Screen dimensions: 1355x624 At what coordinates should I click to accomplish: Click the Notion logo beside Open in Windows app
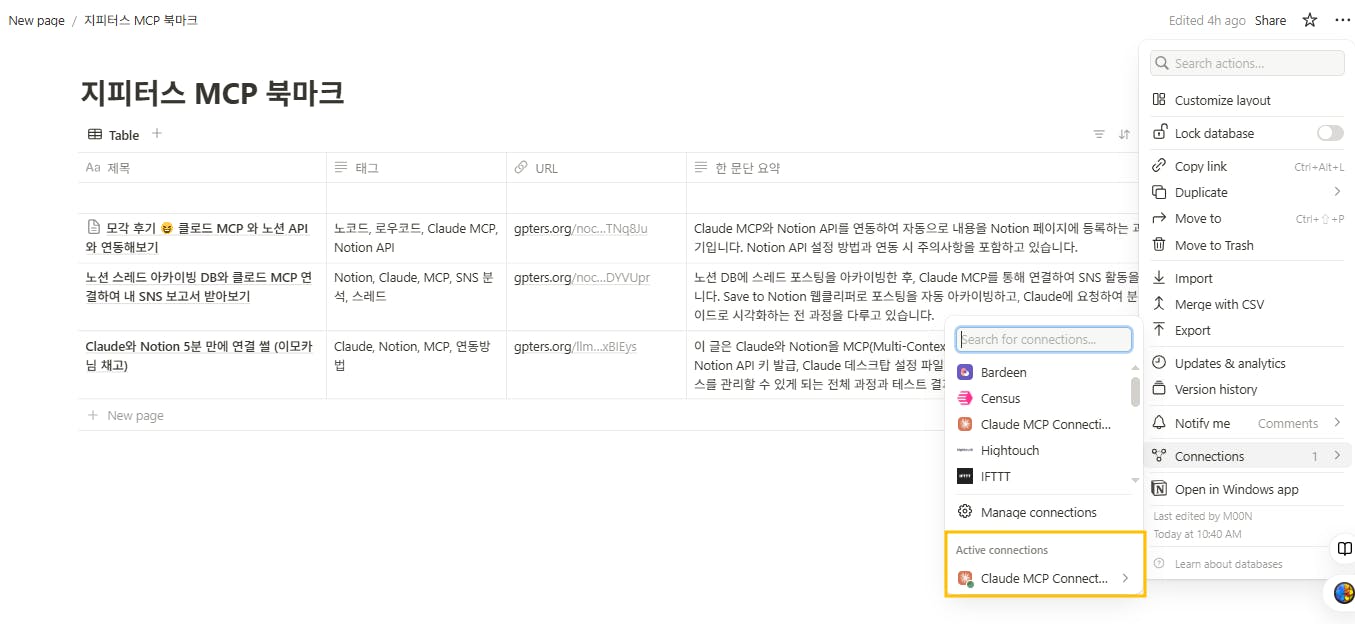click(x=1159, y=489)
